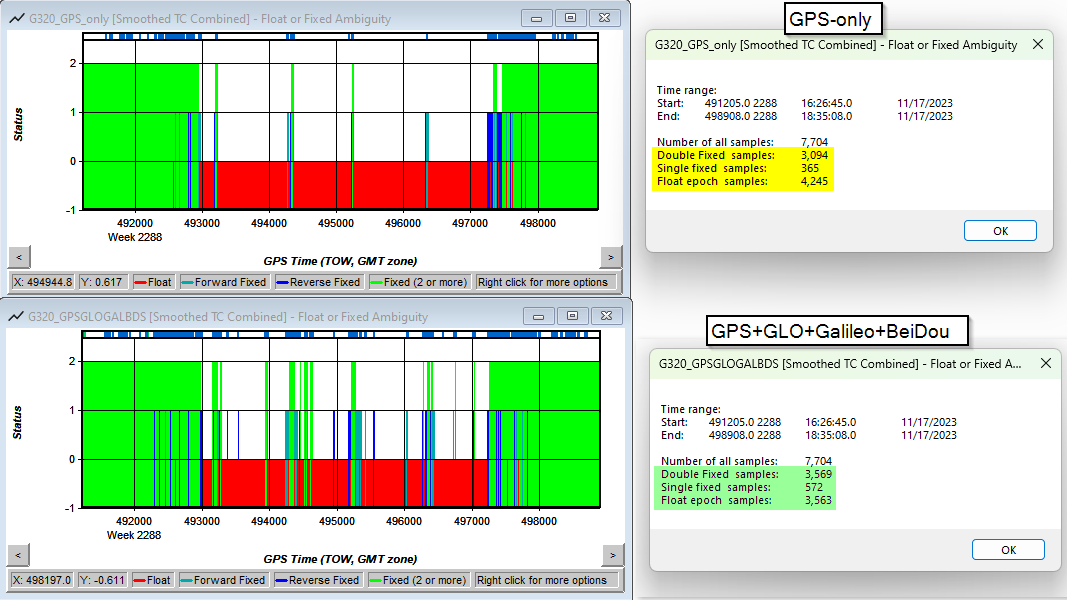Click Week 2288 label under GPS-only plot
This screenshot has width=1067, height=600.
(135, 237)
